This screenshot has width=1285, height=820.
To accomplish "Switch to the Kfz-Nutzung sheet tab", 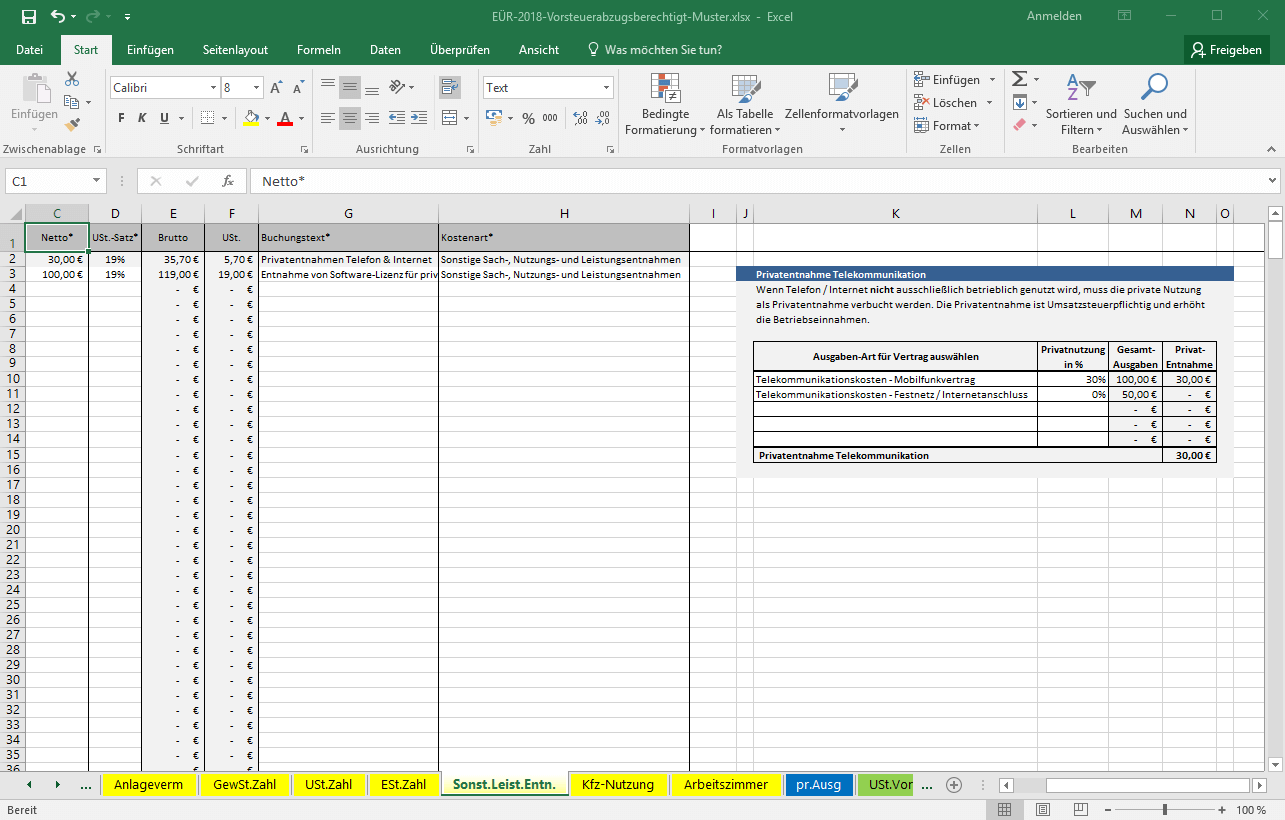I will point(617,785).
